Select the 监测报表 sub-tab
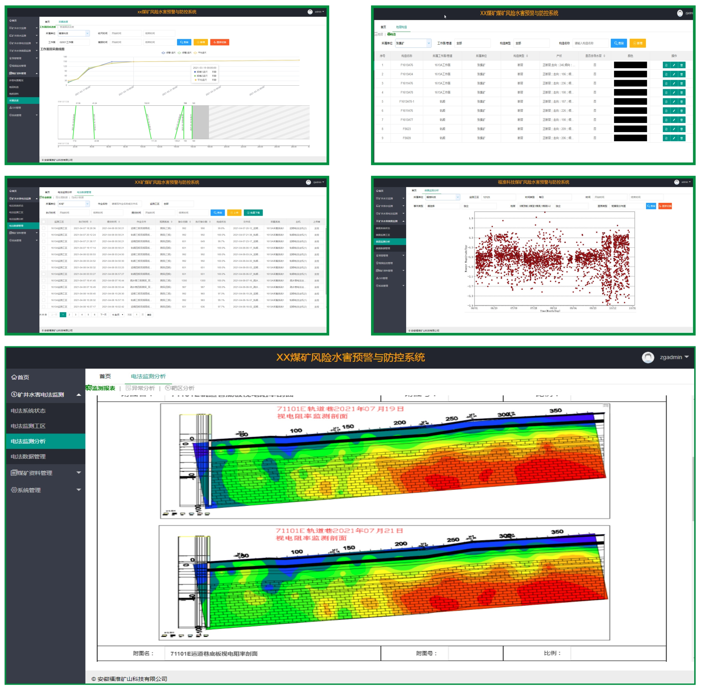 101,388
